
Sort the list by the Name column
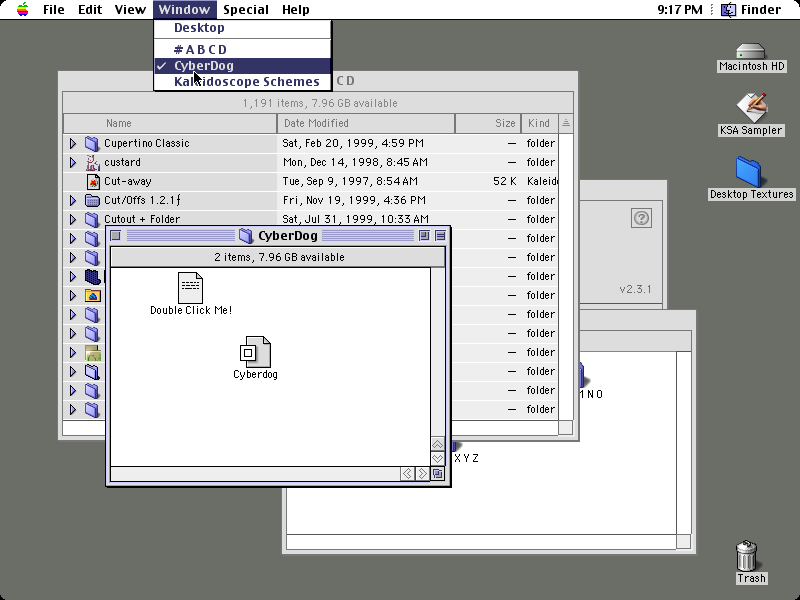(x=170, y=123)
